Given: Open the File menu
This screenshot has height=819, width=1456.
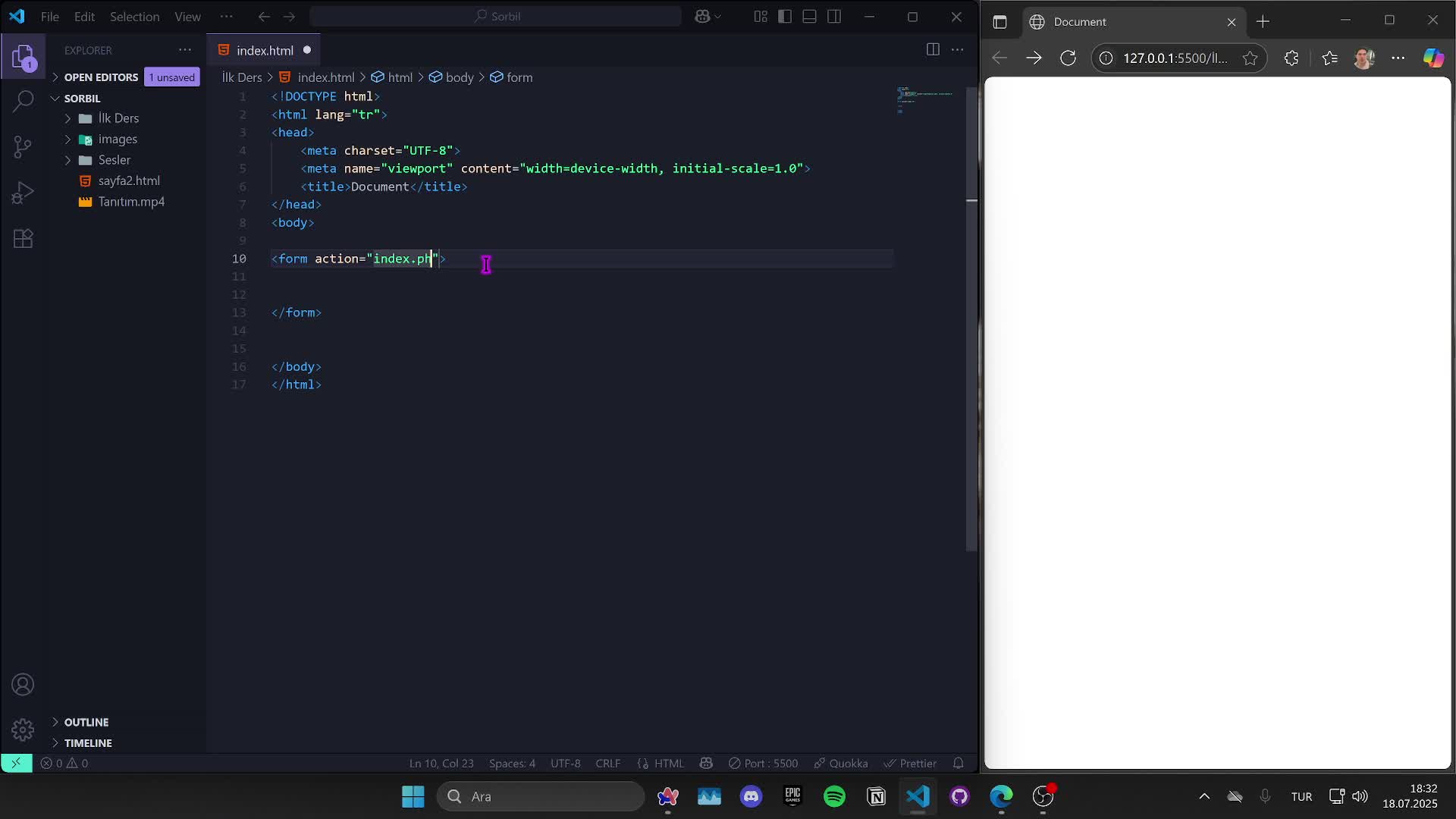Looking at the screenshot, I should [x=49, y=17].
